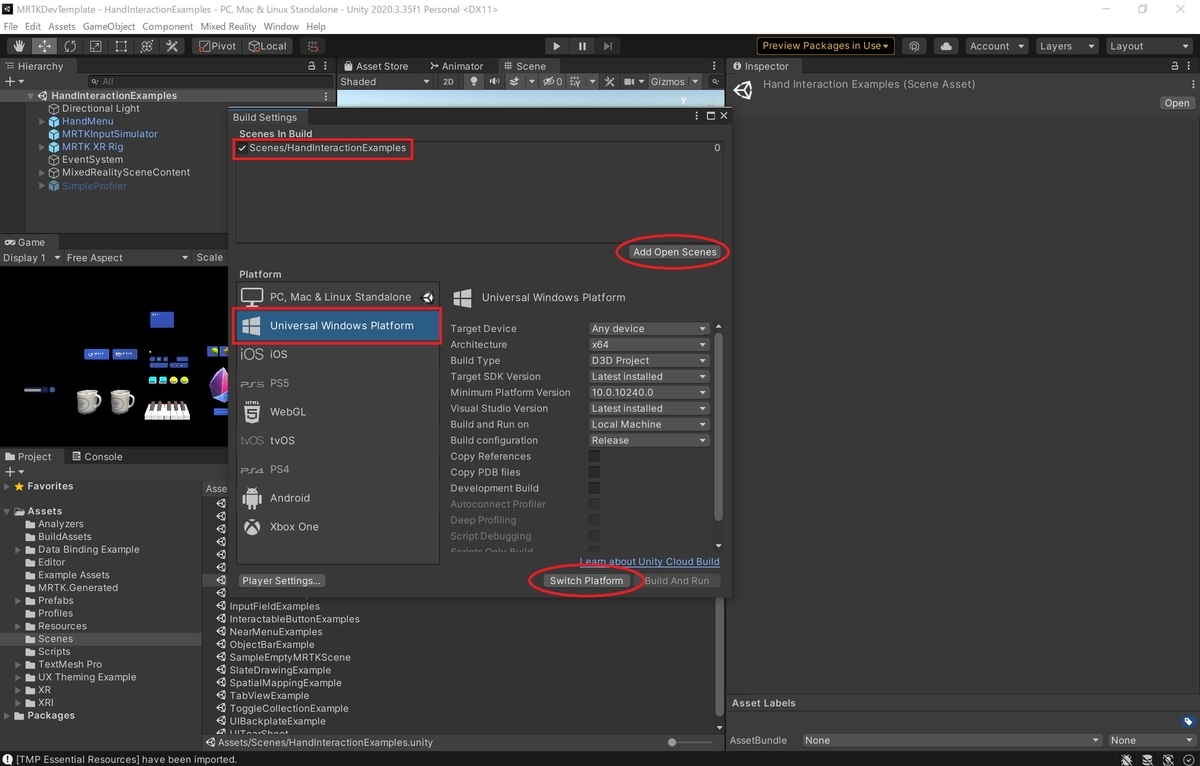Image resolution: width=1200 pixels, height=766 pixels.
Task: Open the cloud Services icon
Action: coord(946,46)
